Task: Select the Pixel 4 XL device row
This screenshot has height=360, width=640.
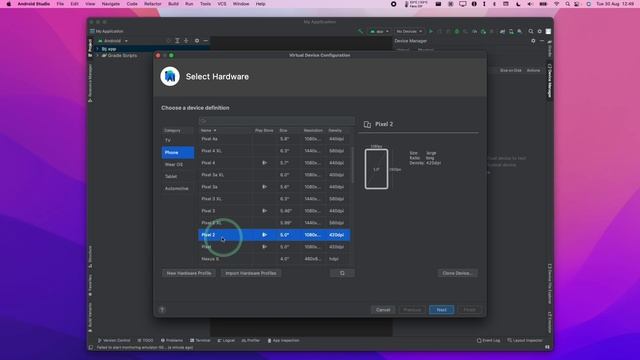Action: pyautogui.click(x=274, y=151)
